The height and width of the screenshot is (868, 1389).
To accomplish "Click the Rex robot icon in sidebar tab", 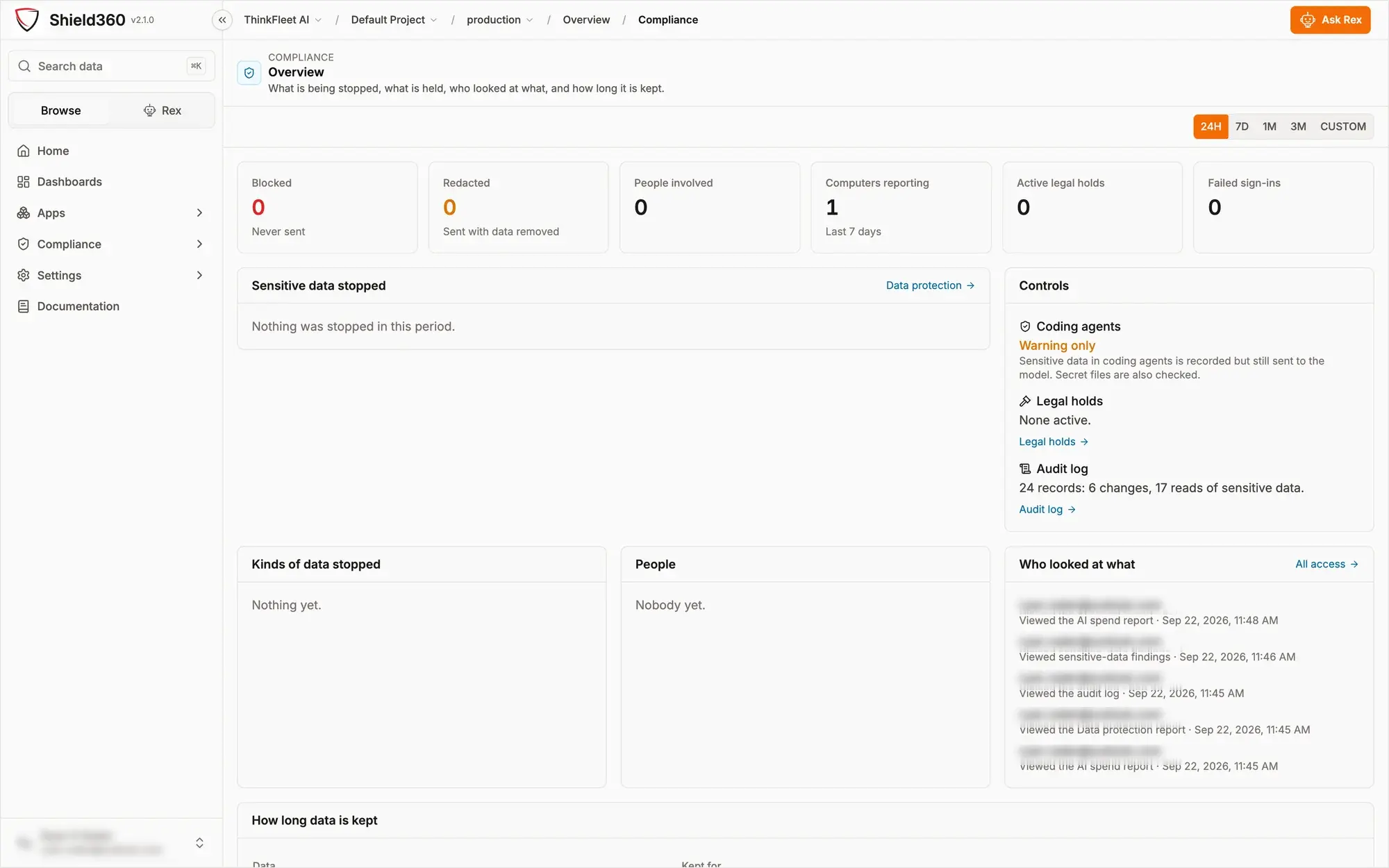I will (x=149, y=110).
